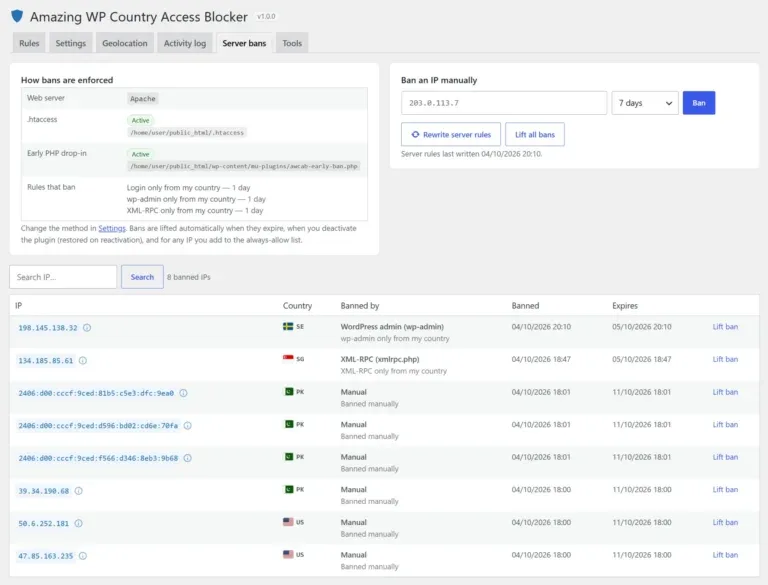Click US flag in 50.6.252.181 row
This screenshot has height=585, width=768.
click(x=288, y=522)
